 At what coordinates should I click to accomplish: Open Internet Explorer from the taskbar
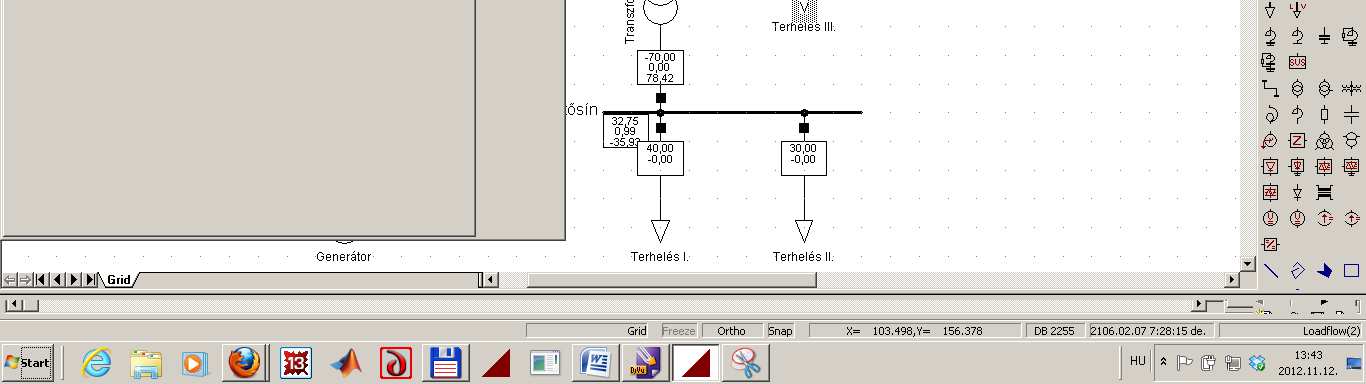(x=97, y=363)
